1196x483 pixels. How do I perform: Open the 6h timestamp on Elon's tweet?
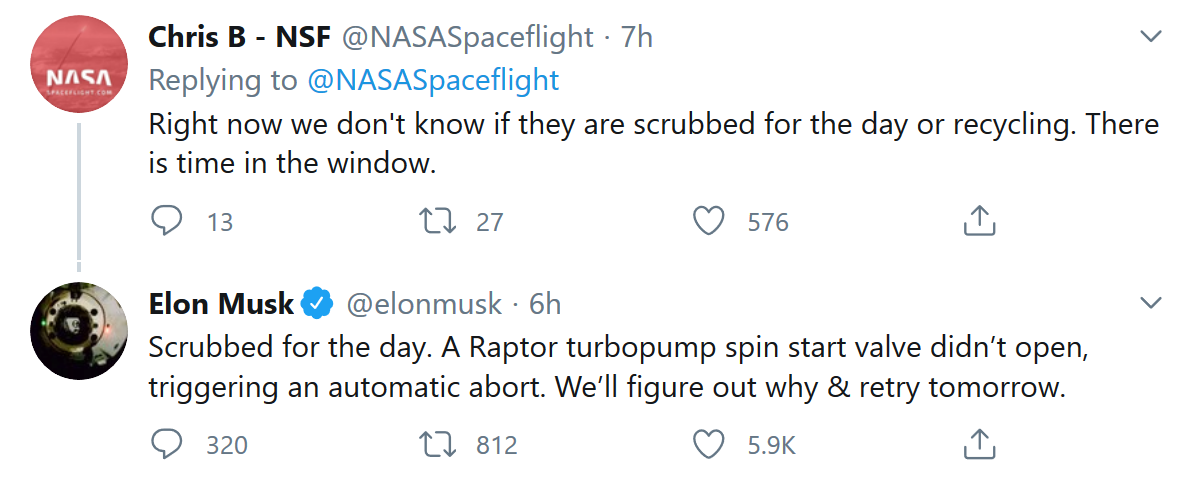pos(545,302)
